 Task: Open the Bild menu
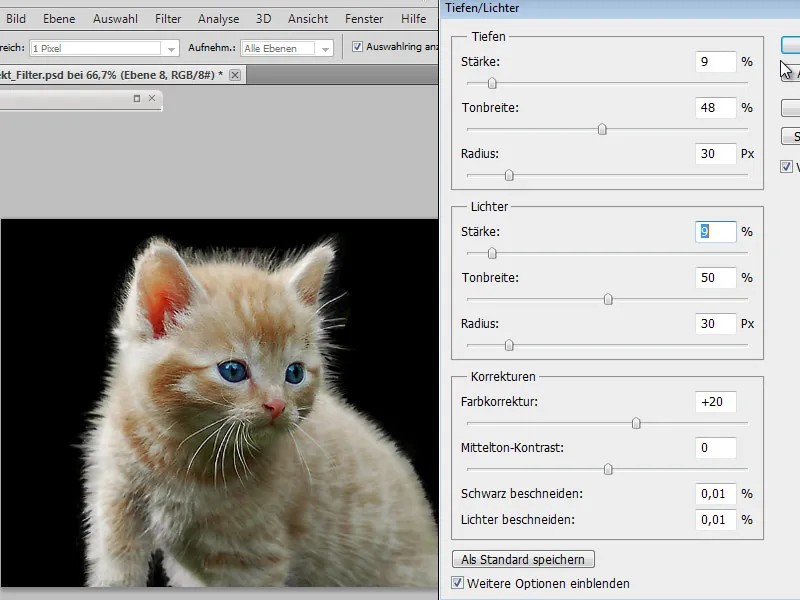tap(16, 19)
